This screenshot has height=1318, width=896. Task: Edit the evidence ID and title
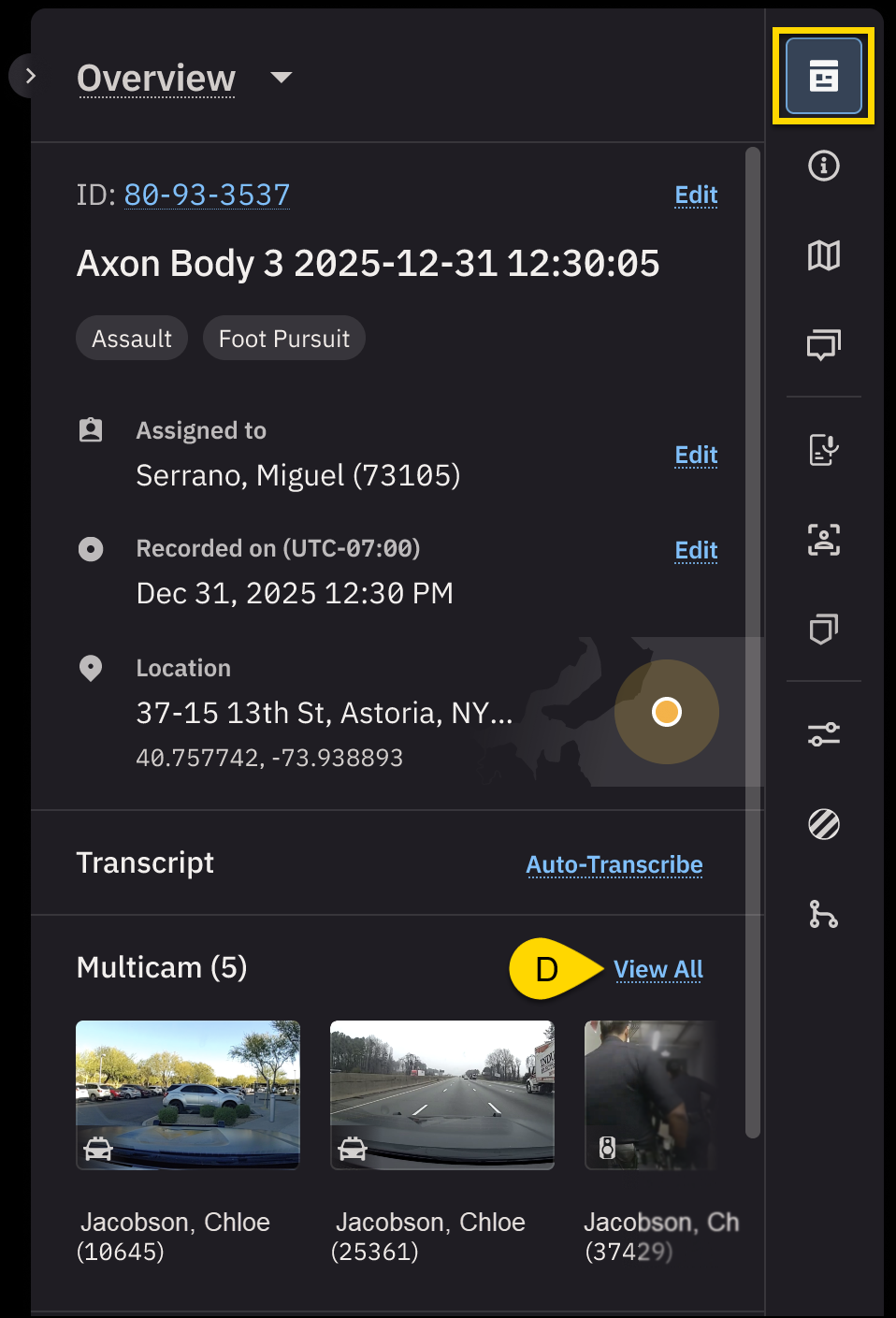point(696,195)
